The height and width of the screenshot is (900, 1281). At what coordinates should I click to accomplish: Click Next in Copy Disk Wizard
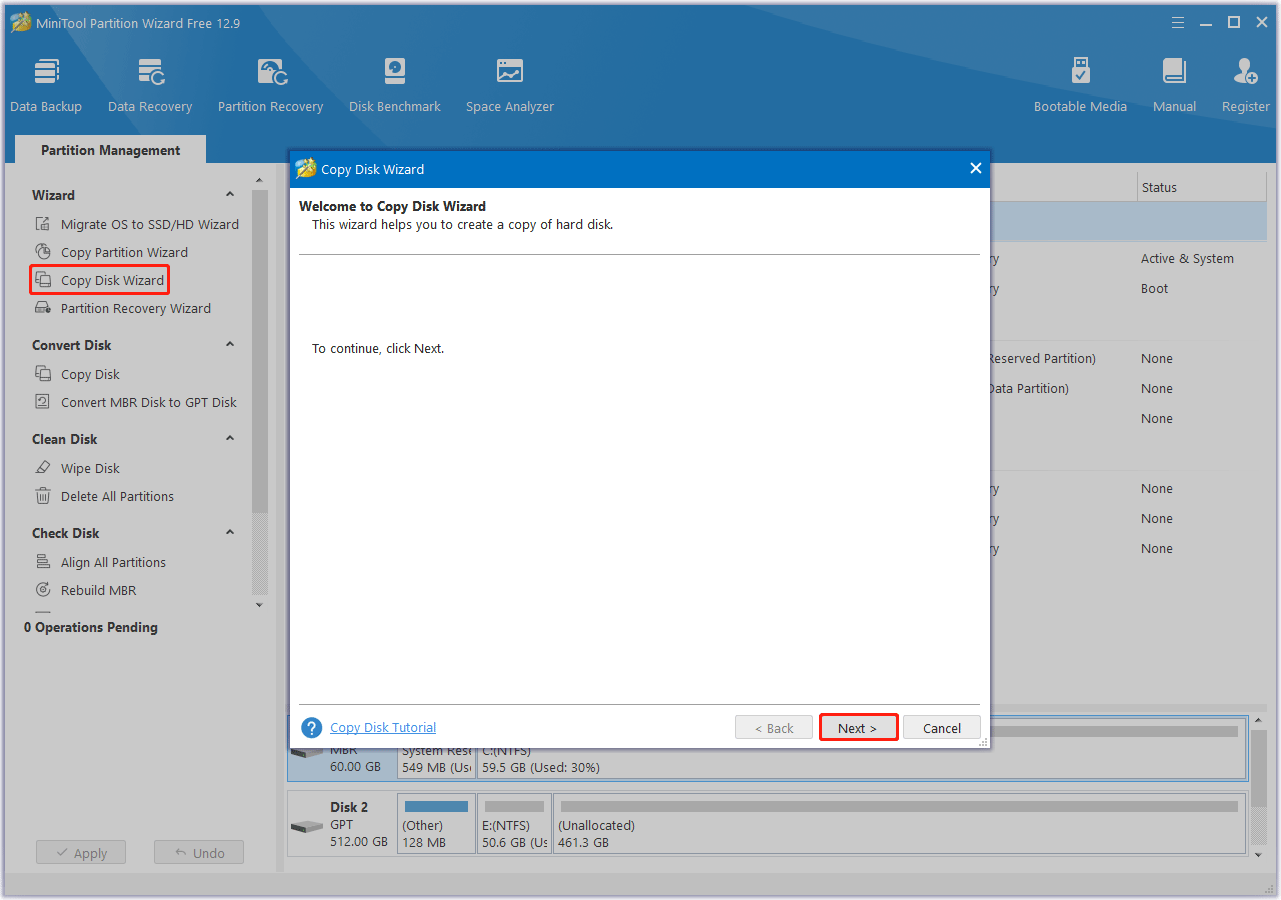pos(858,728)
